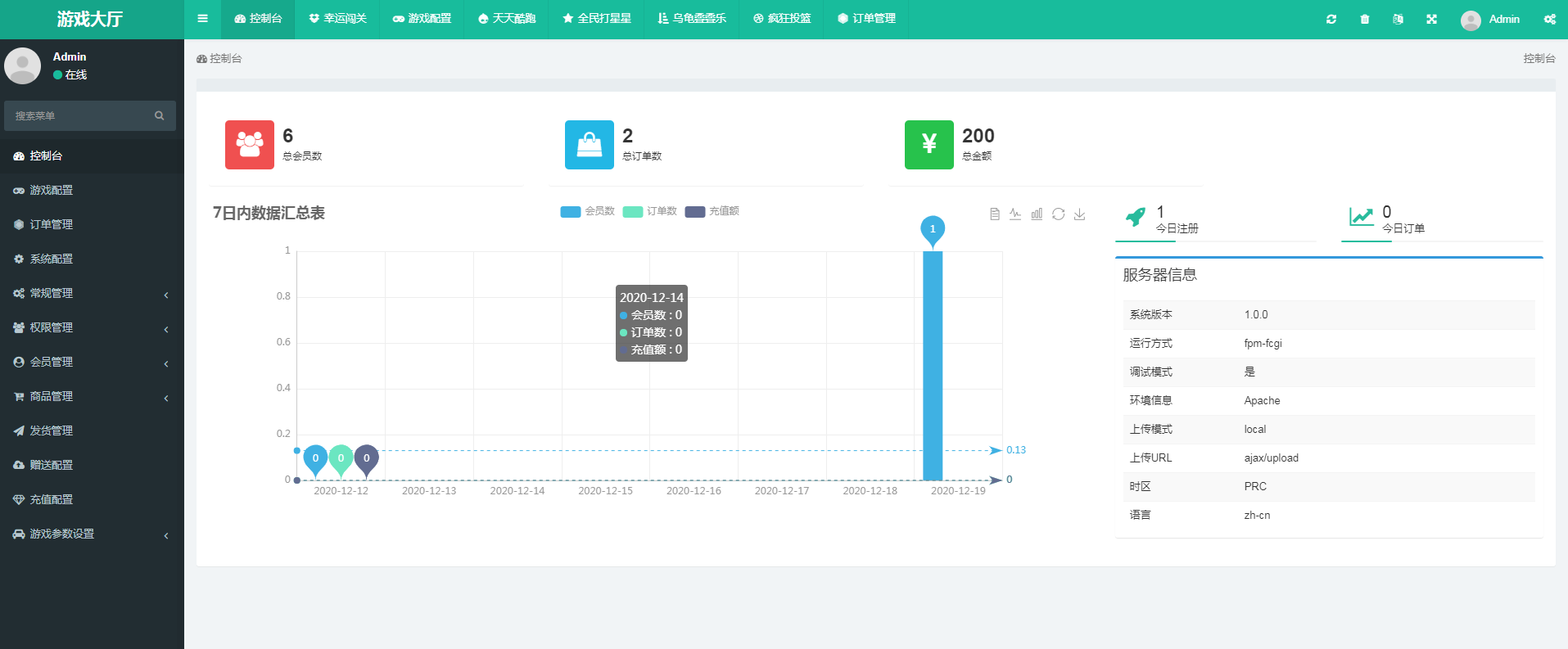Open 订单管理 in the left sidebar
The height and width of the screenshot is (649, 1568).
point(92,224)
